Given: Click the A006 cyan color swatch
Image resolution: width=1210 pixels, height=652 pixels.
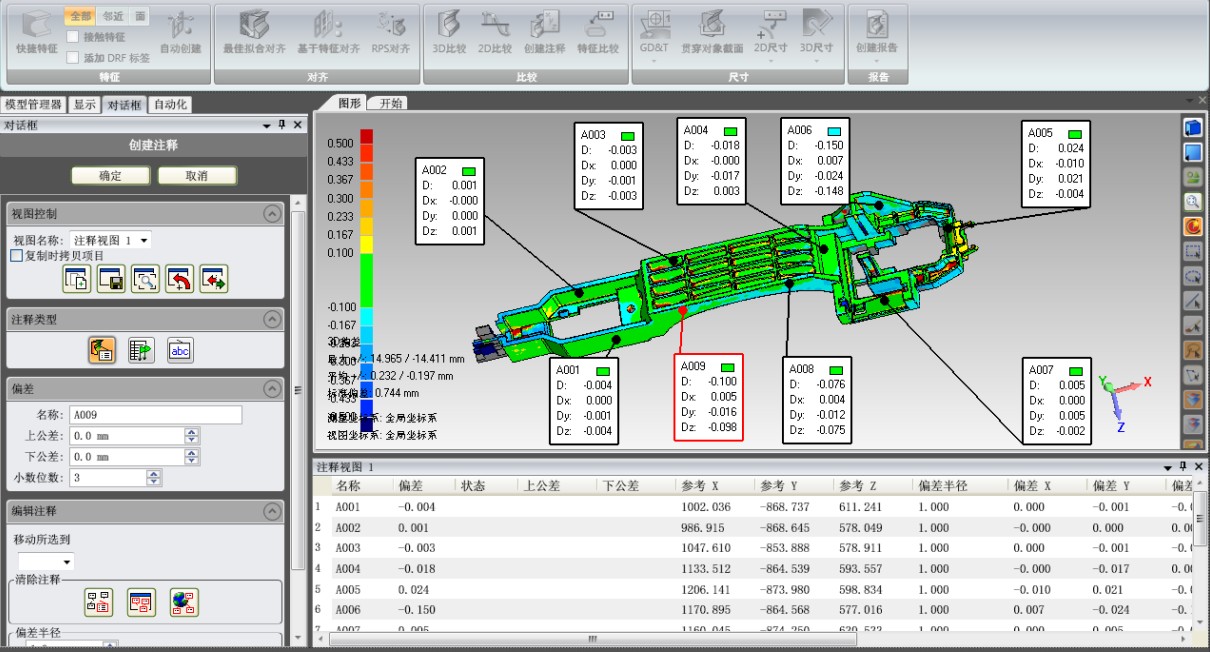Looking at the screenshot, I should 833,131.
